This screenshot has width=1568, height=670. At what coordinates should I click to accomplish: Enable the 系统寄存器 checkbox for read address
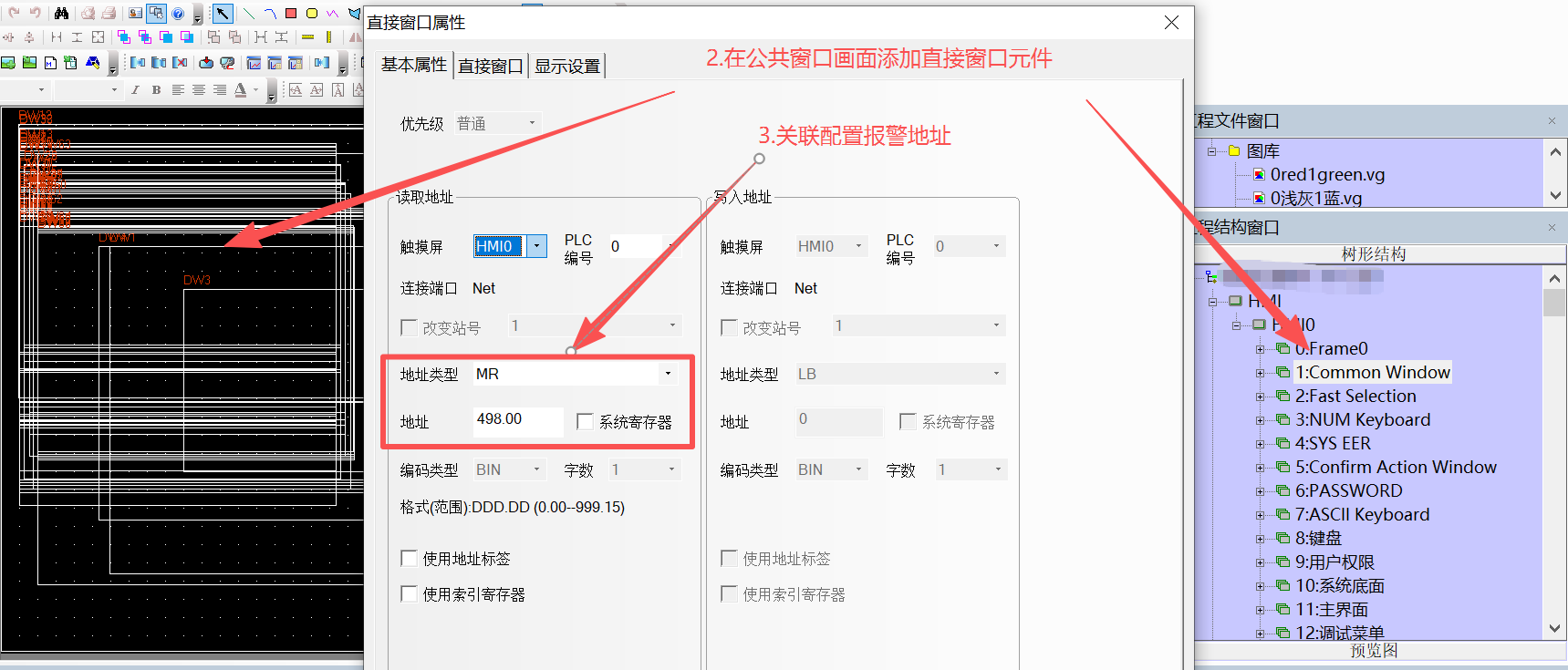586,421
